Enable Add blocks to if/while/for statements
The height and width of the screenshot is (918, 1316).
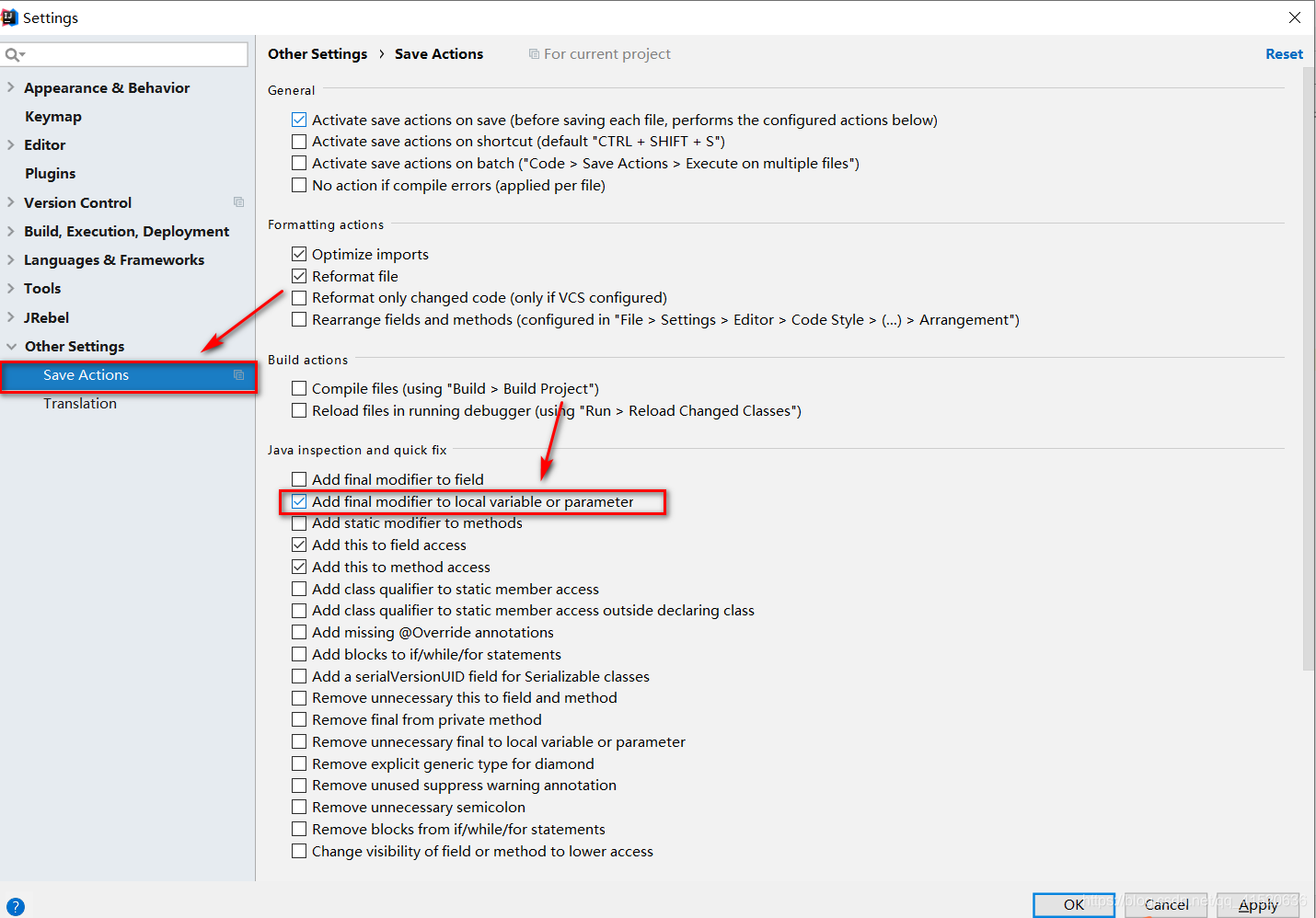tap(299, 654)
